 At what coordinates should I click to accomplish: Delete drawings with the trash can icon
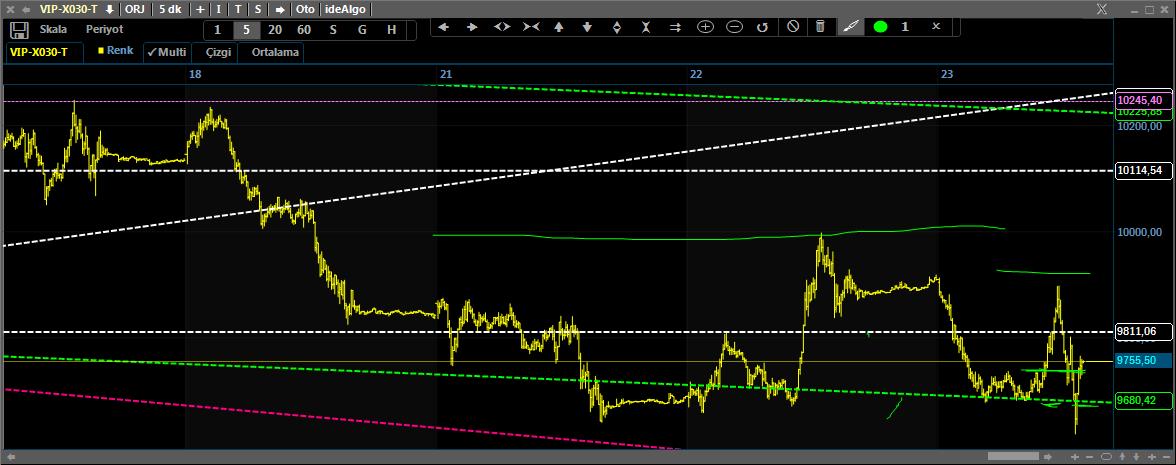820,27
